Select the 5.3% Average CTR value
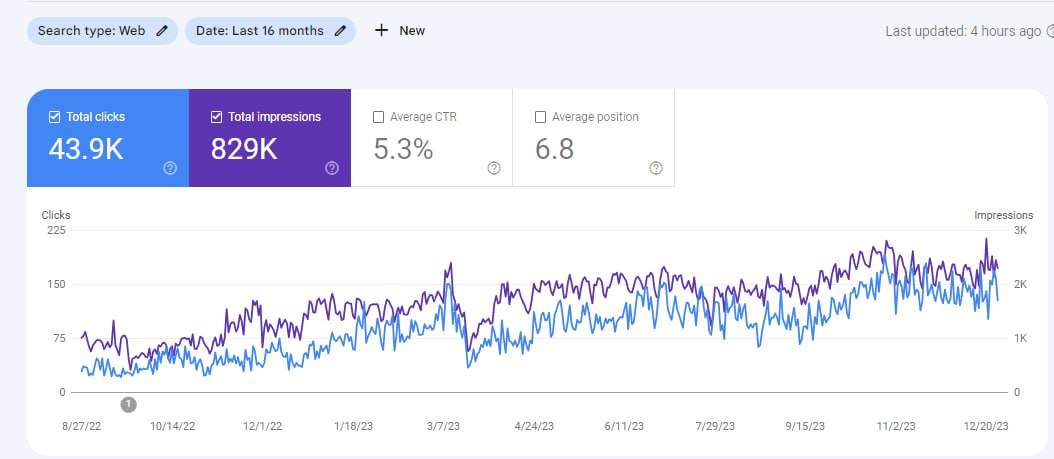This screenshot has height=459, width=1054. pos(403,149)
